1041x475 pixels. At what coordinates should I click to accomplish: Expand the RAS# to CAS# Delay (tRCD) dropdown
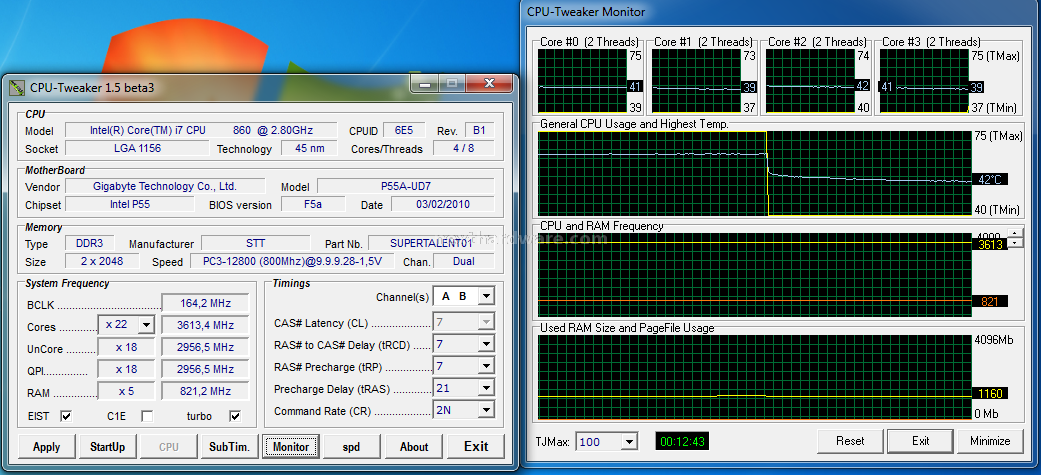tap(487, 344)
